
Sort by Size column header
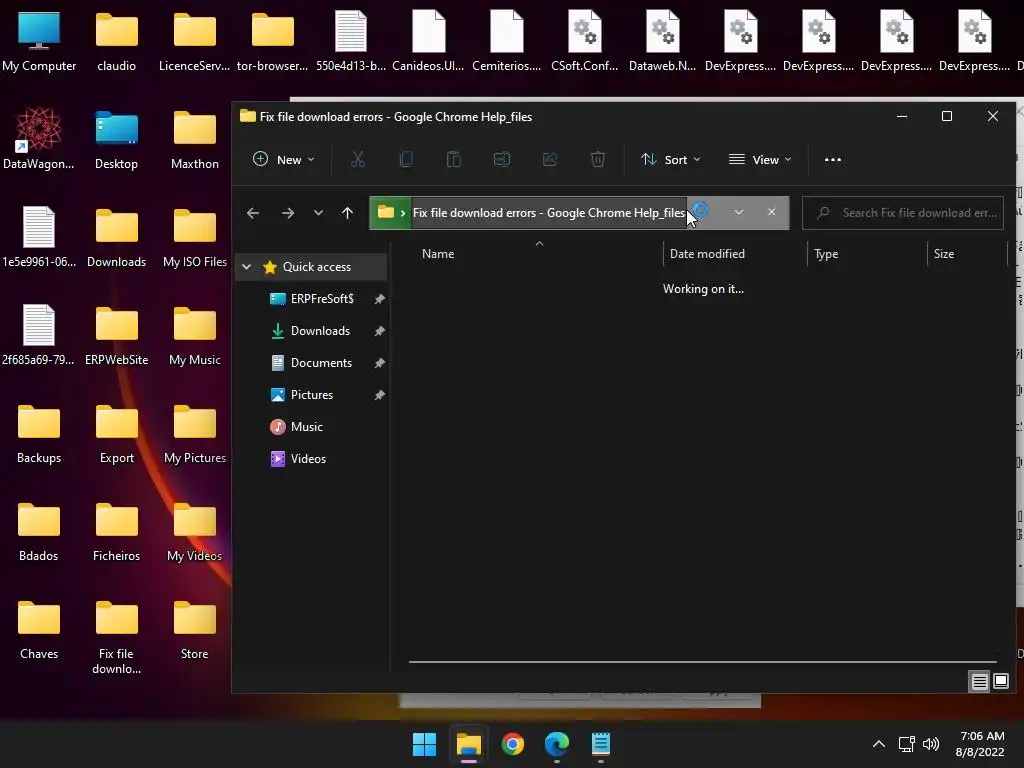pyautogui.click(x=944, y=254)
